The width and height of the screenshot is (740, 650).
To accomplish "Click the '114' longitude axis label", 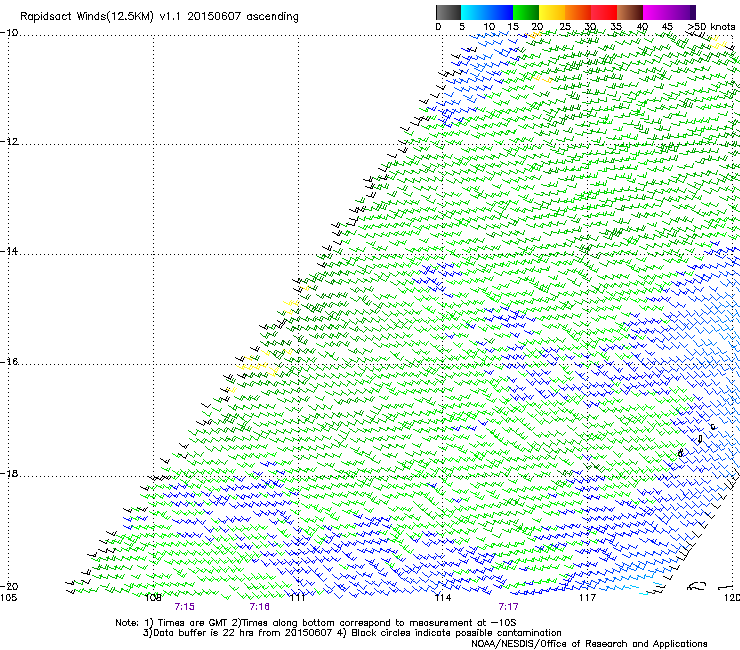I will click(x=443, y=598).
